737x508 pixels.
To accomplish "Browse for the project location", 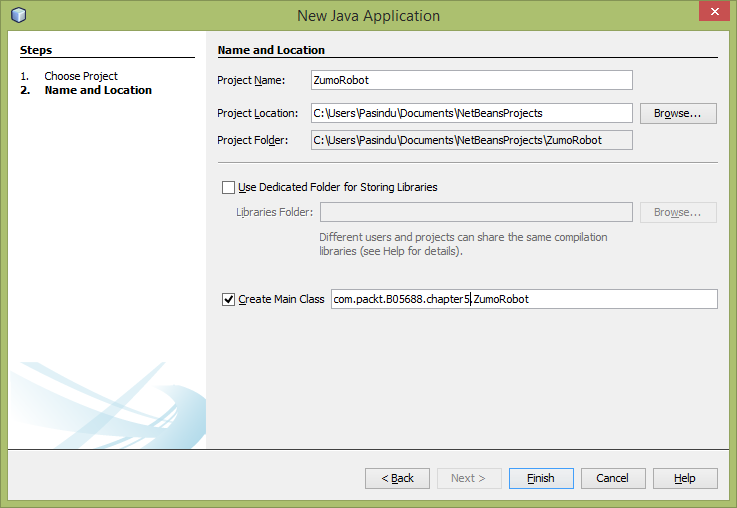I will click(x=678, y=113).
